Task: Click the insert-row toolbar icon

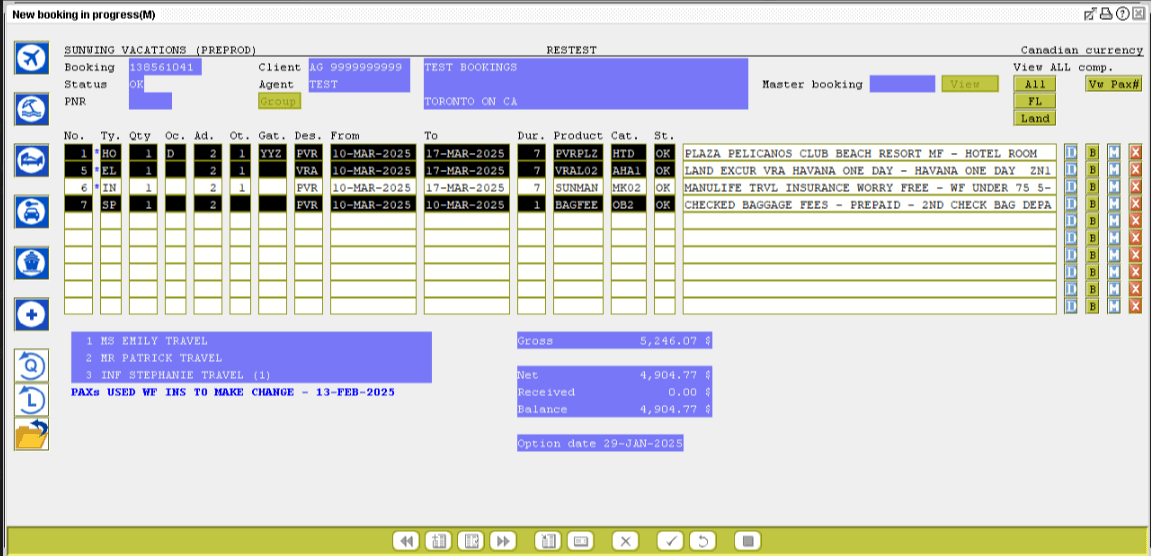Action: 438,541
